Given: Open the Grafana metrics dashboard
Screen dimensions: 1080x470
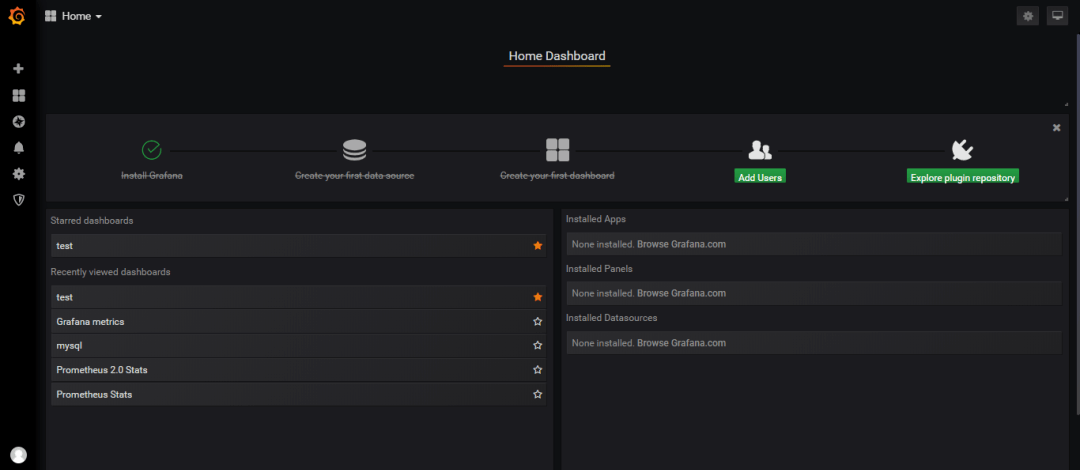Looking at the screenshot, I should [298, 322].
